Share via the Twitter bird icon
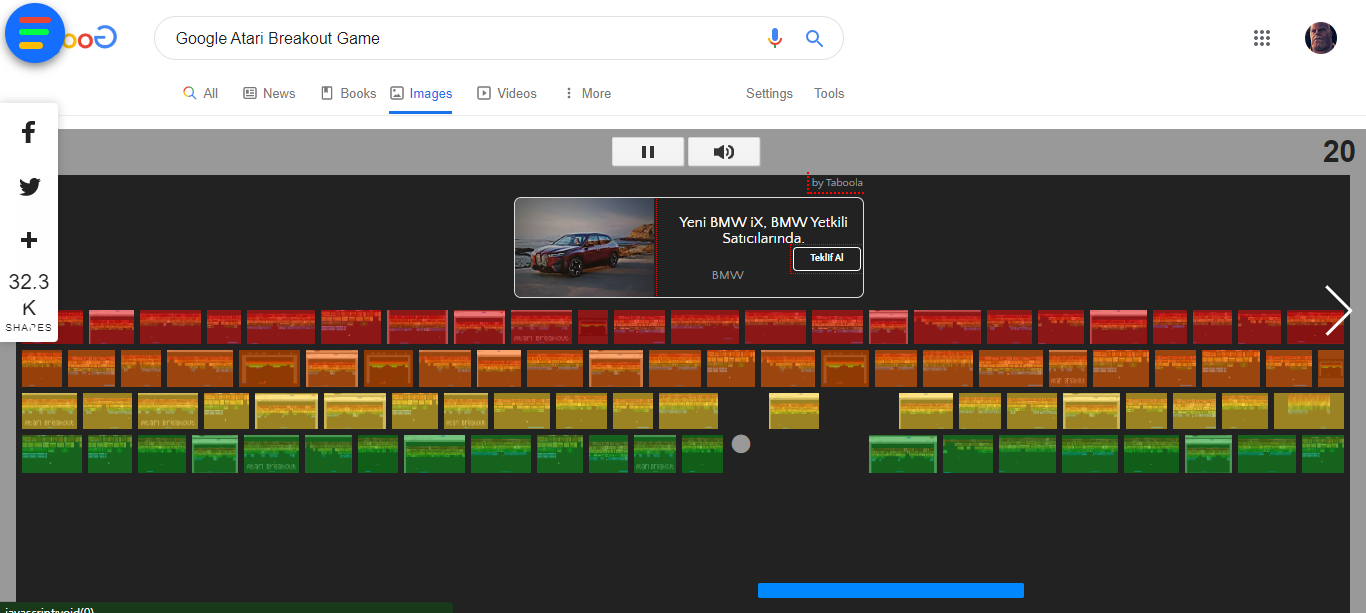 coord(29,186)
